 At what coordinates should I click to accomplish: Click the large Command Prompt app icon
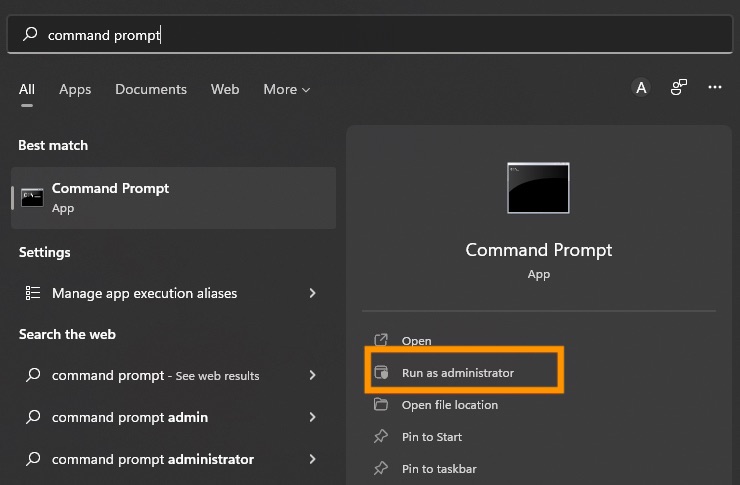point(538,188)
